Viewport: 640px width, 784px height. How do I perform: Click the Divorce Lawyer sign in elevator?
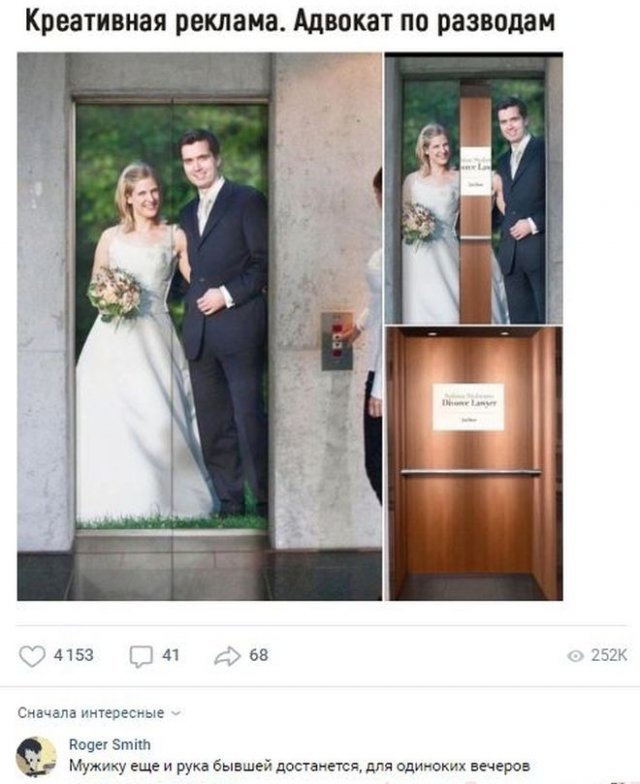tap(468, 406)
